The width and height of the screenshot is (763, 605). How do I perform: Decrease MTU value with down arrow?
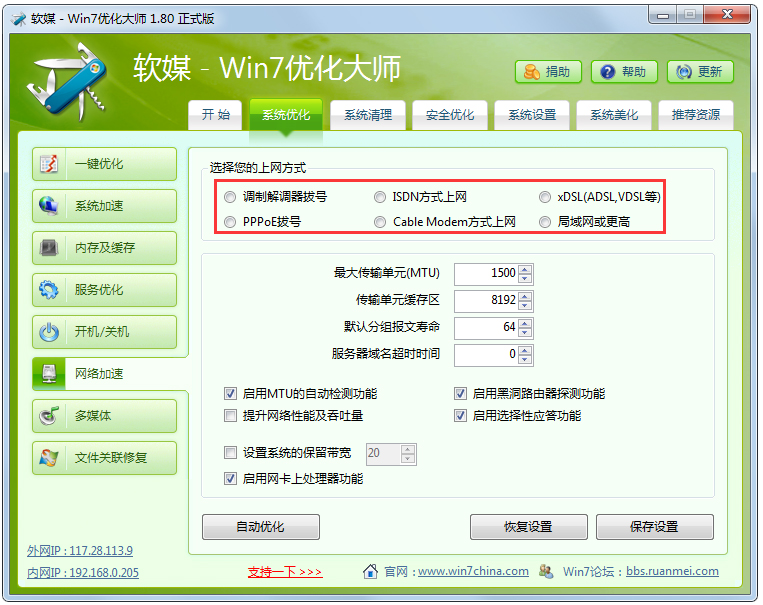tap(525, 279)
